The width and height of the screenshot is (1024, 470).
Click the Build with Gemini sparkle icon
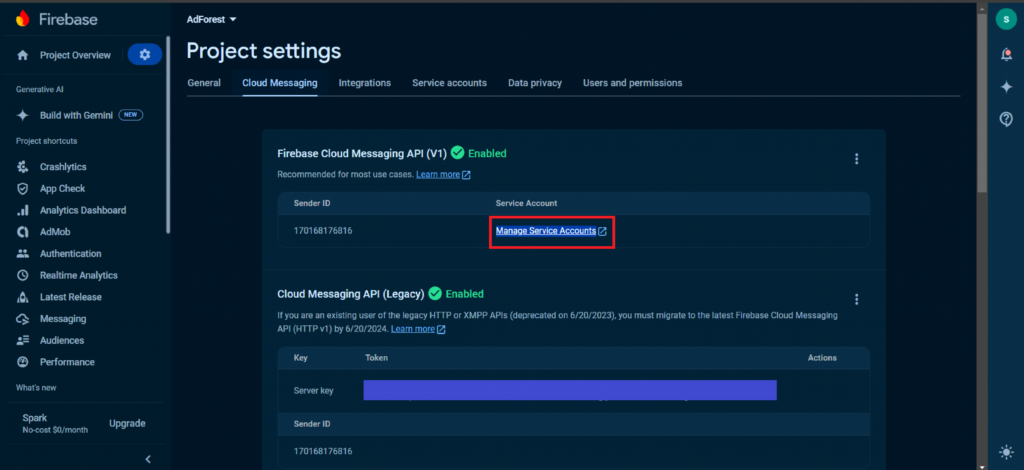tap(23, 115)
